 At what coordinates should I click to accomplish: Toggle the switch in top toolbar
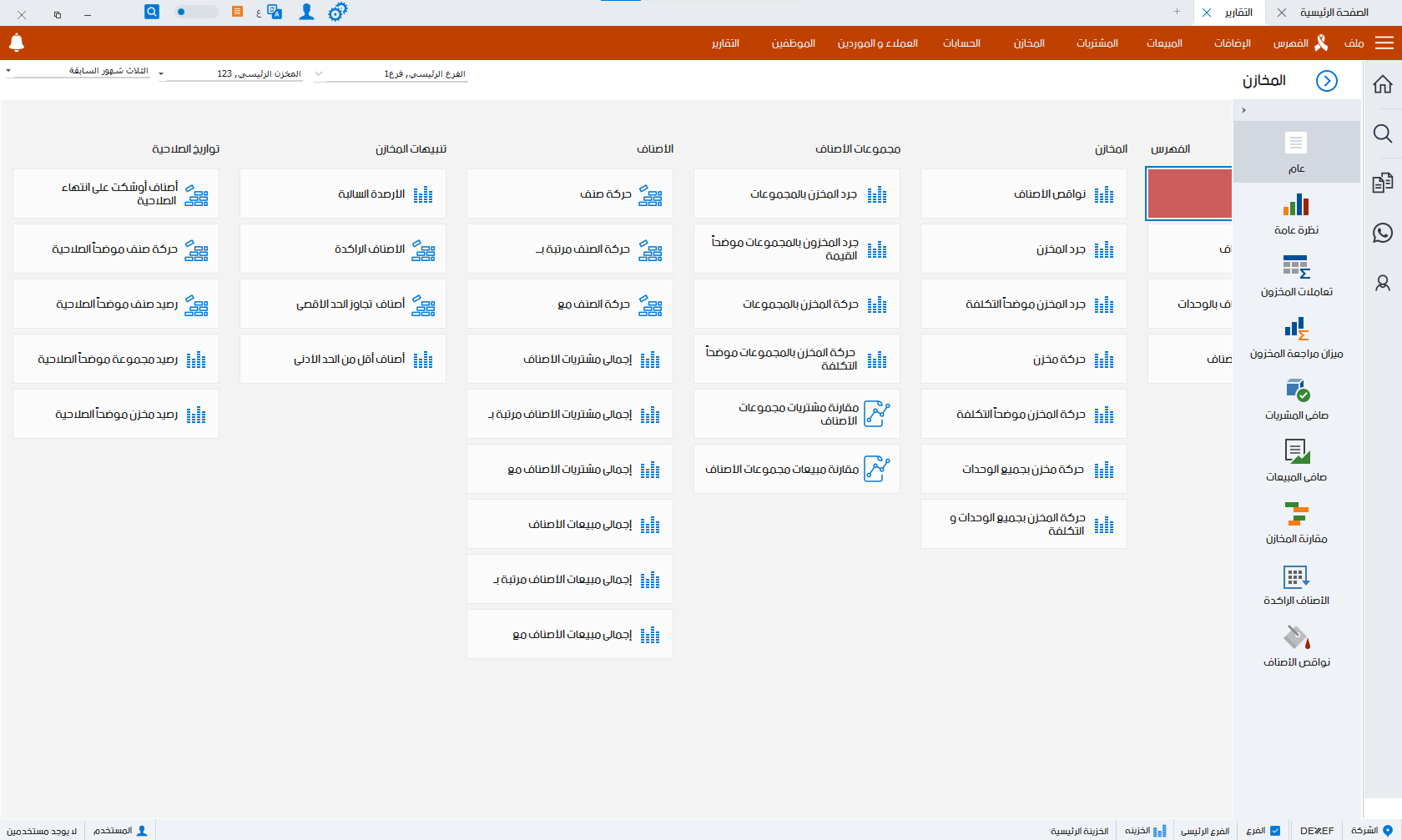196,12
